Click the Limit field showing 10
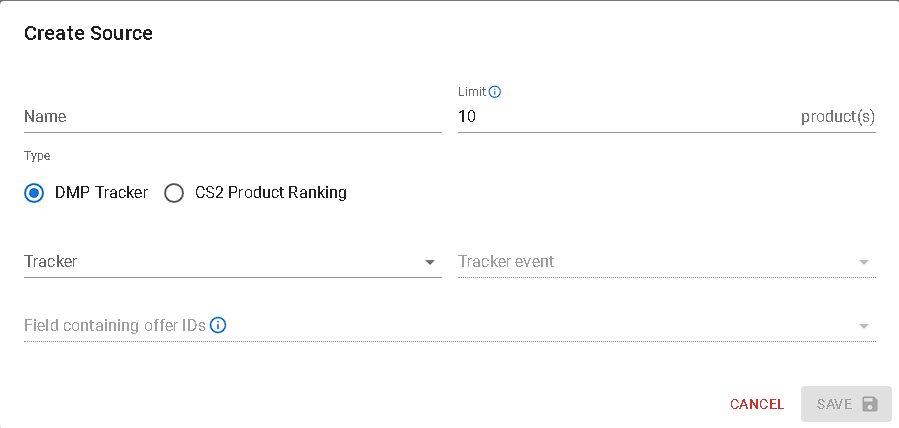The width and height of the screenshot is (899, 428). click(x=620, y=117)
